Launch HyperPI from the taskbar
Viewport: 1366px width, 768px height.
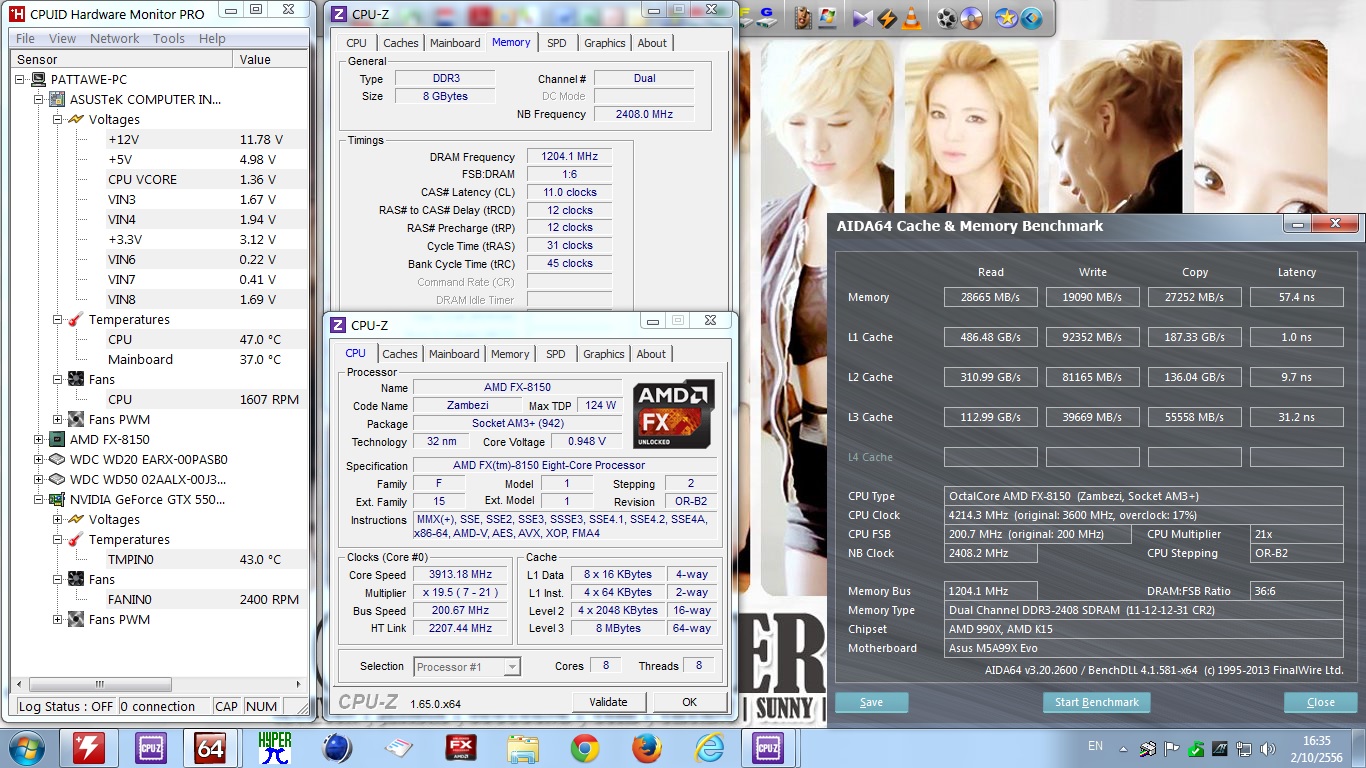point(274,747)
